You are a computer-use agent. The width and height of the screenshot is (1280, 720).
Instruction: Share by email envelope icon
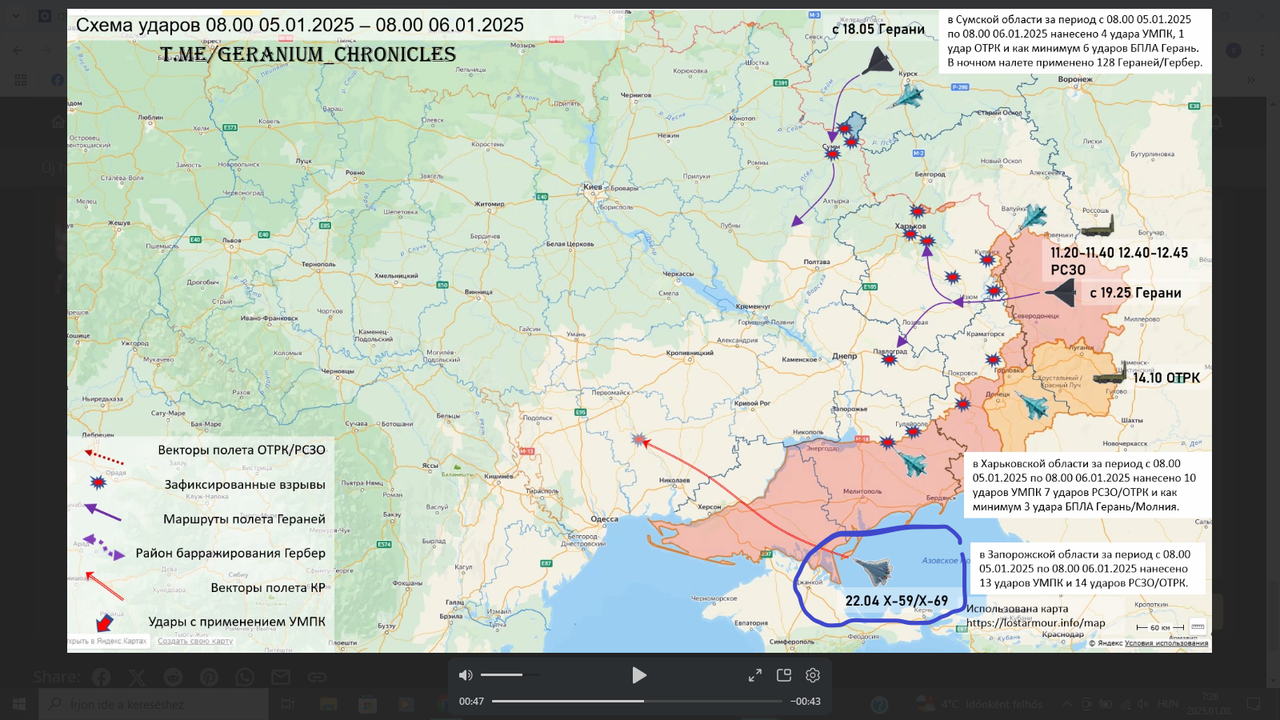[x=281, y=677]
